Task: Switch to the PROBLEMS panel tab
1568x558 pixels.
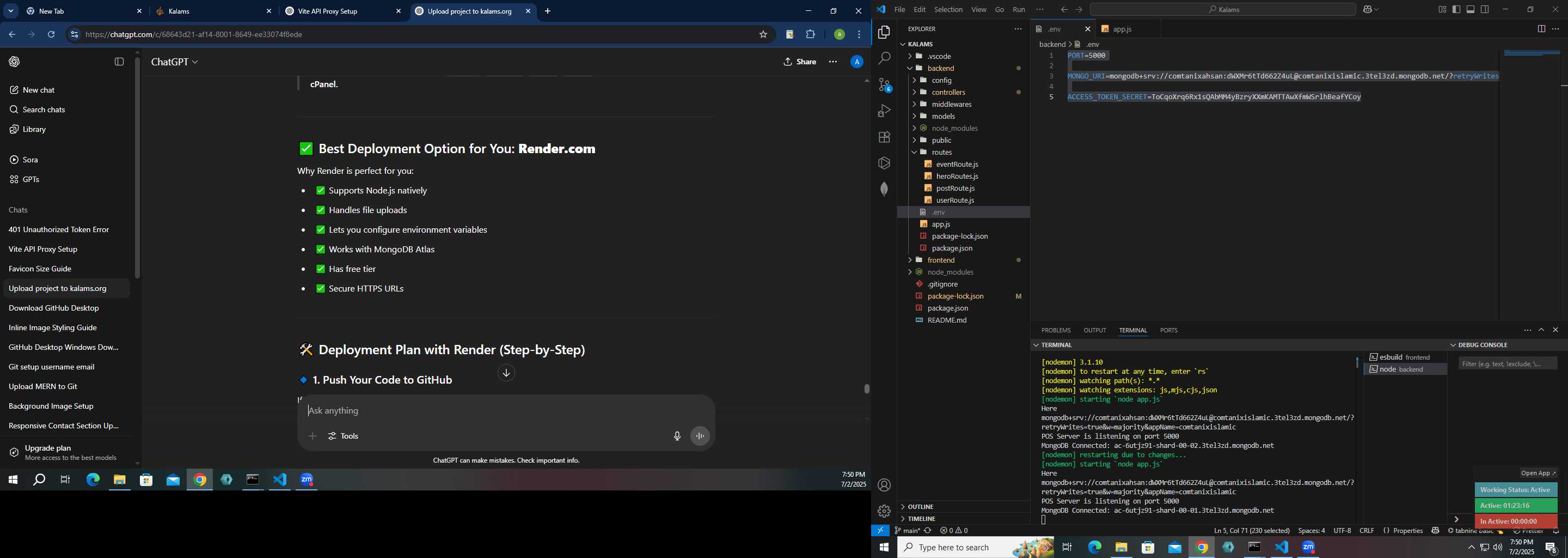Action: click(1056, 330)
